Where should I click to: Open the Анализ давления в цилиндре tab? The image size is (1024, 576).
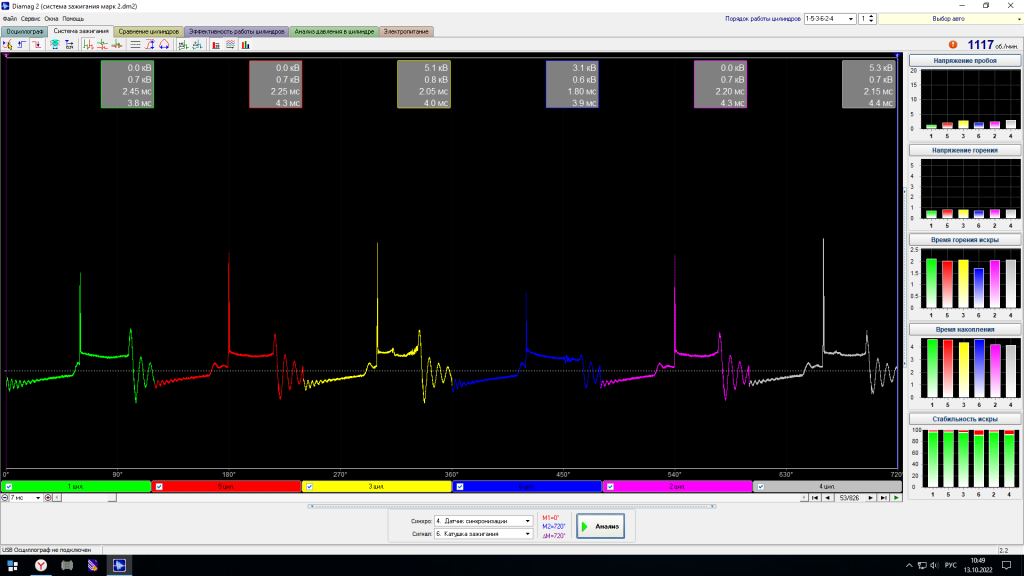pyautogui.click(x=334, y=31)
